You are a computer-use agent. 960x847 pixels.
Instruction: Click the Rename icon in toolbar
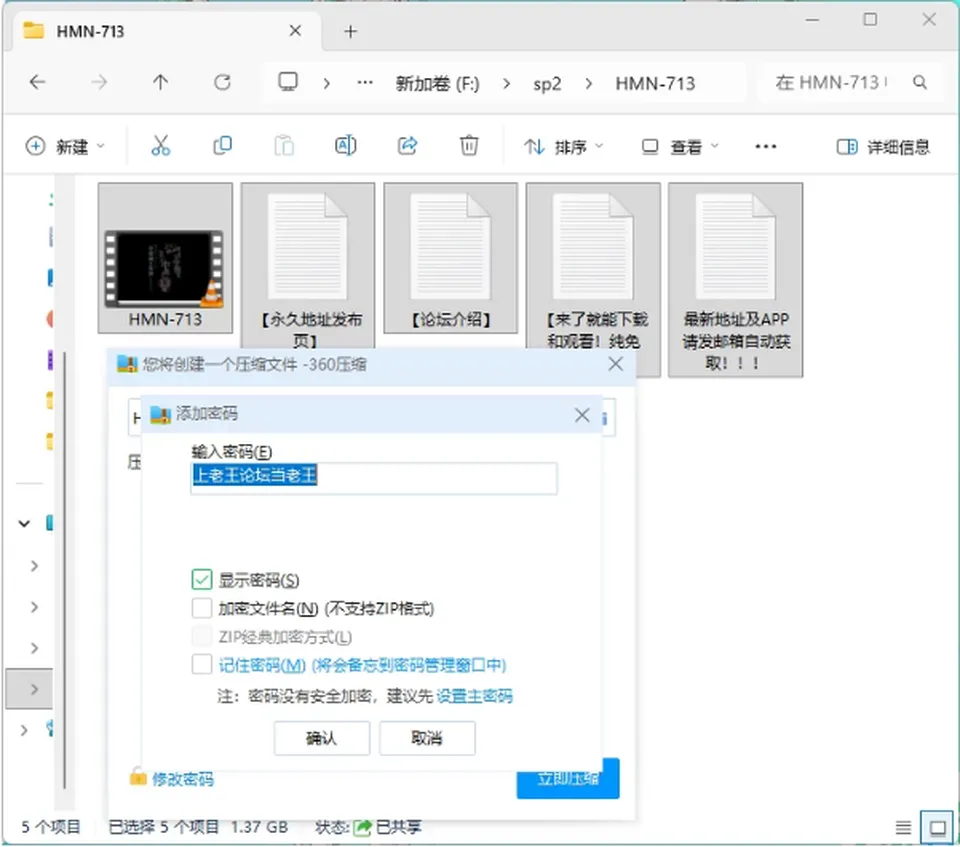pos(345,146)
